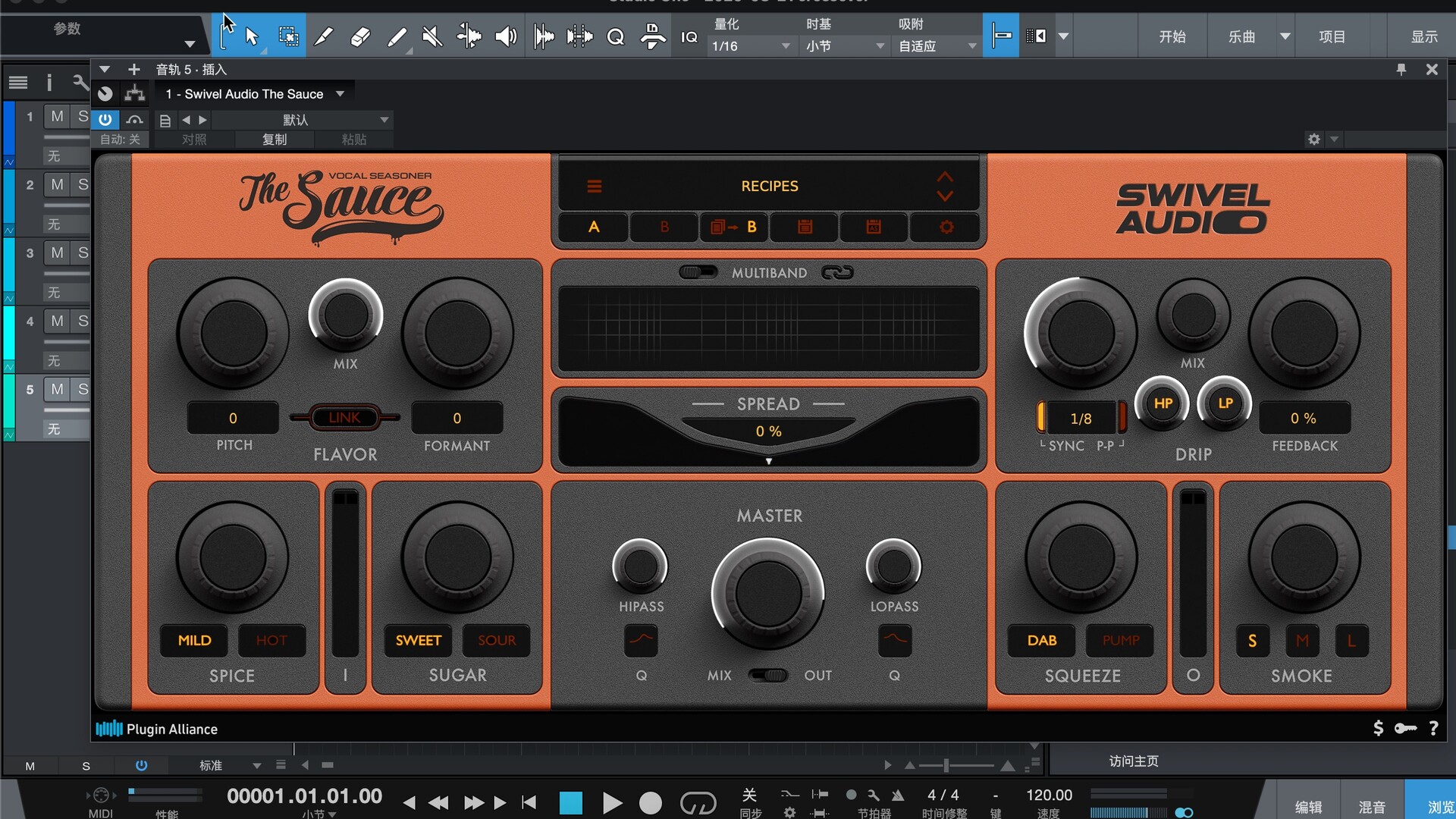Click the SPICE amount knob
This screenshot has width=1456, height=819.
pyautogui.click(x=233, y=557)
